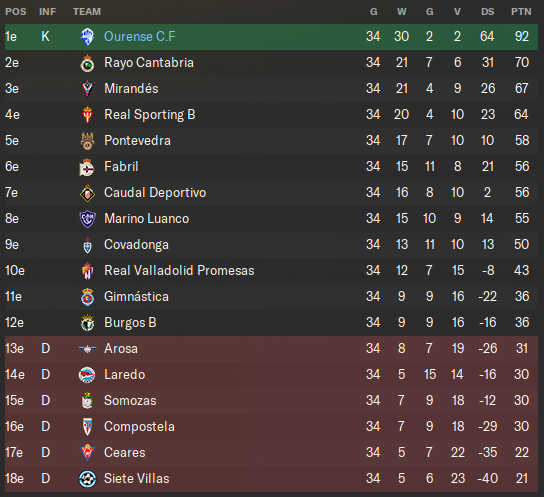Open Real Valladolid Promesas team link

tap(179, 271)
